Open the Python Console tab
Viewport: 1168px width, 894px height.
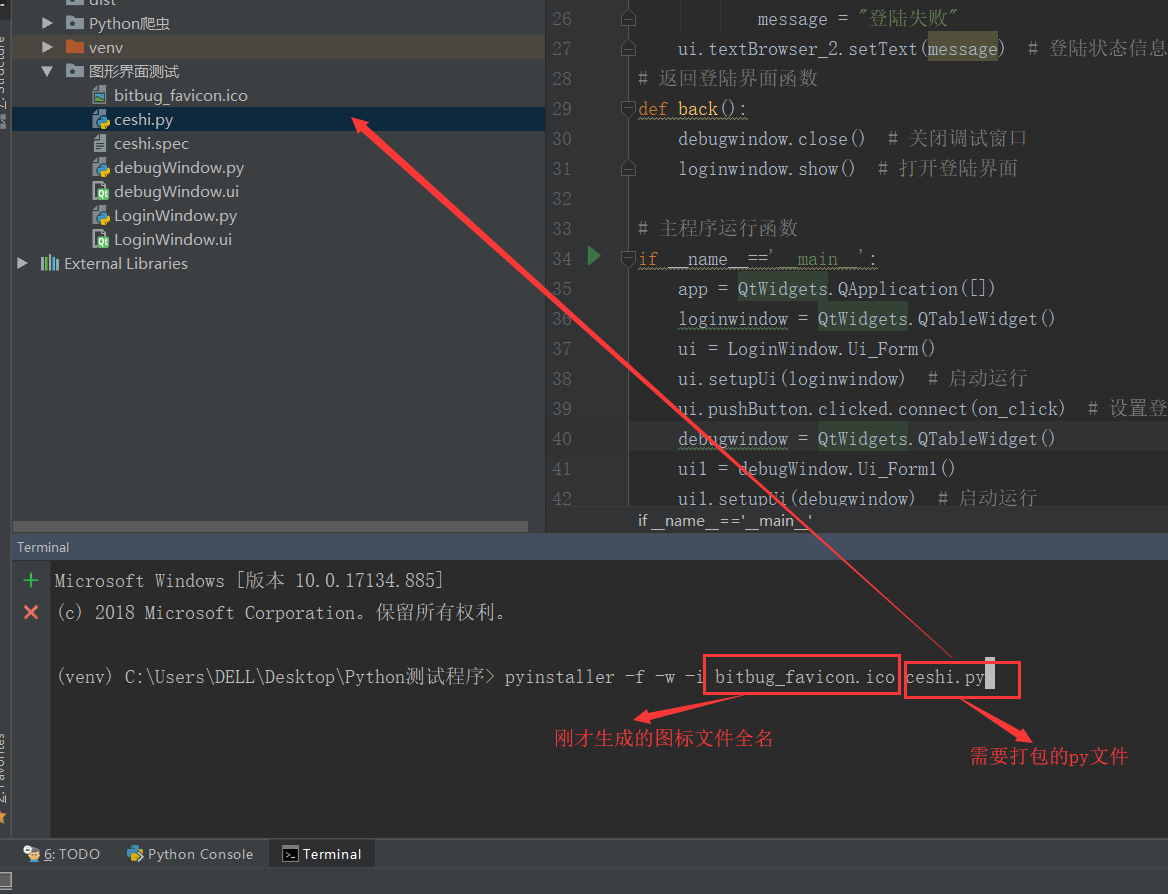click(191, 854)
